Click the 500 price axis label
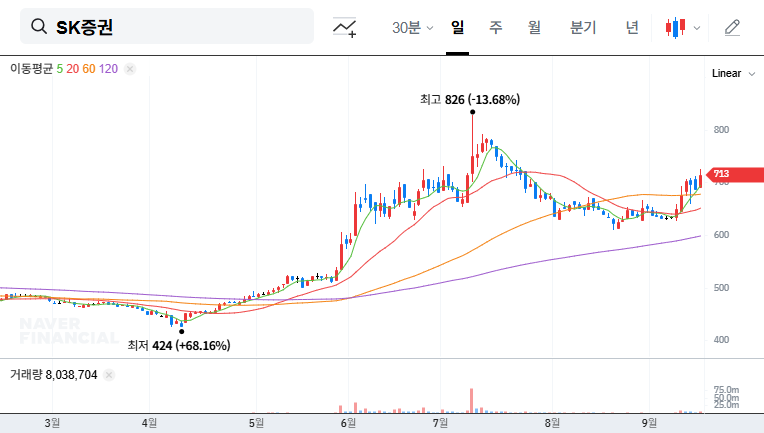The height and width of the screenshot is (433, 764). 721,287
